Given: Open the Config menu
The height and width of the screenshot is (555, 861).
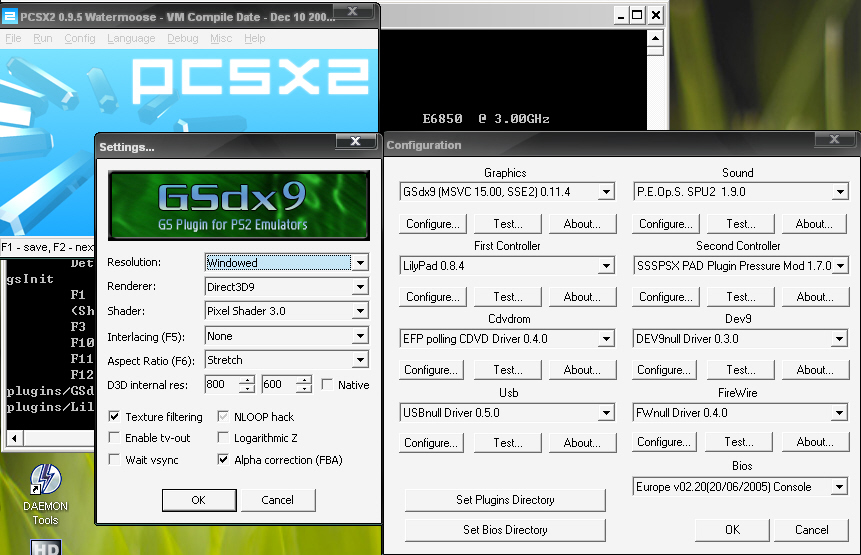Looking at the screenshot, I should (80, 38).
